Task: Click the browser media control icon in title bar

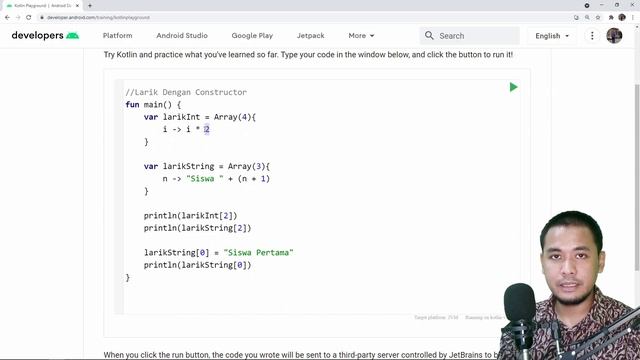Action: 587,5
